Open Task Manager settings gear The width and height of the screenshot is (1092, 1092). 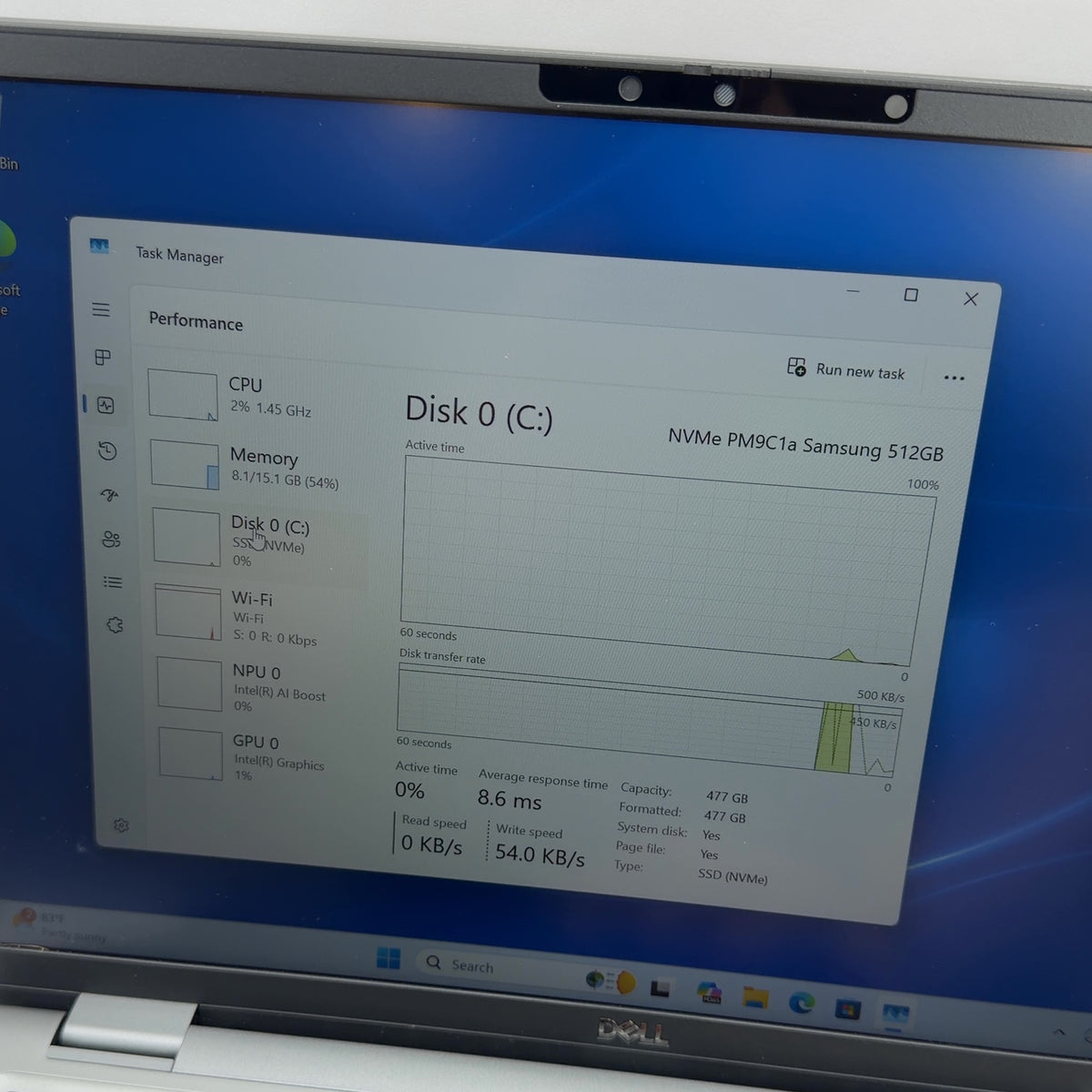(x=120, y=825)
